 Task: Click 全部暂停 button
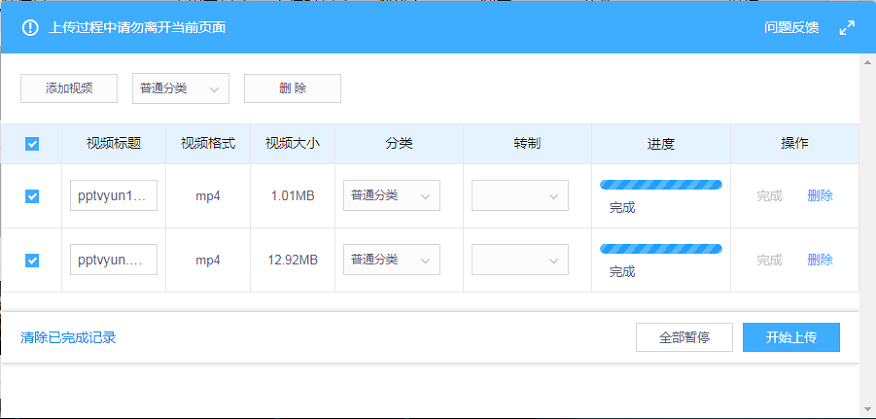(684, 337)
